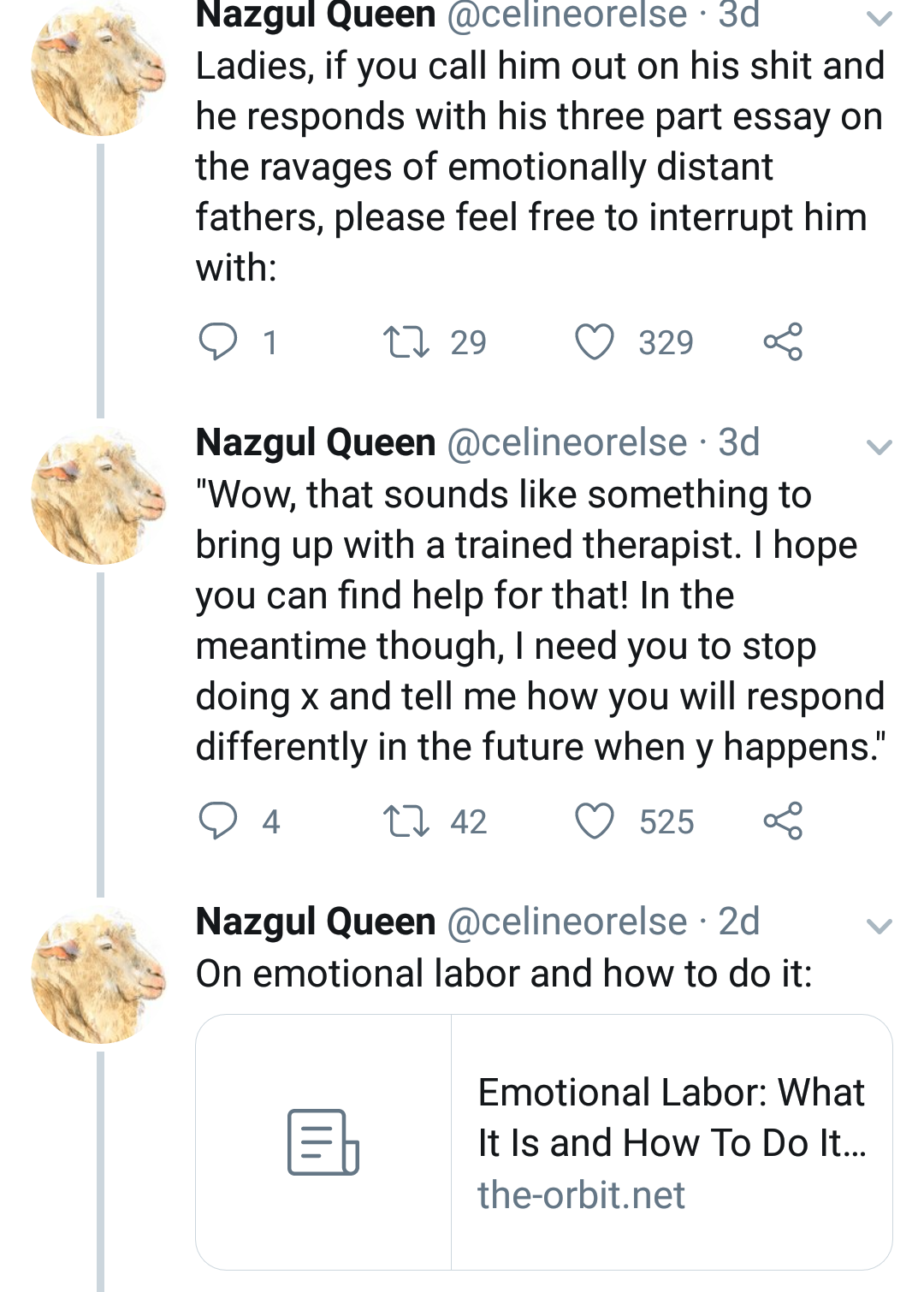This screenshot has width=924, height=1292.
Task: Reply to the tweet with 4 replies
Action: [x=217, y=821]
